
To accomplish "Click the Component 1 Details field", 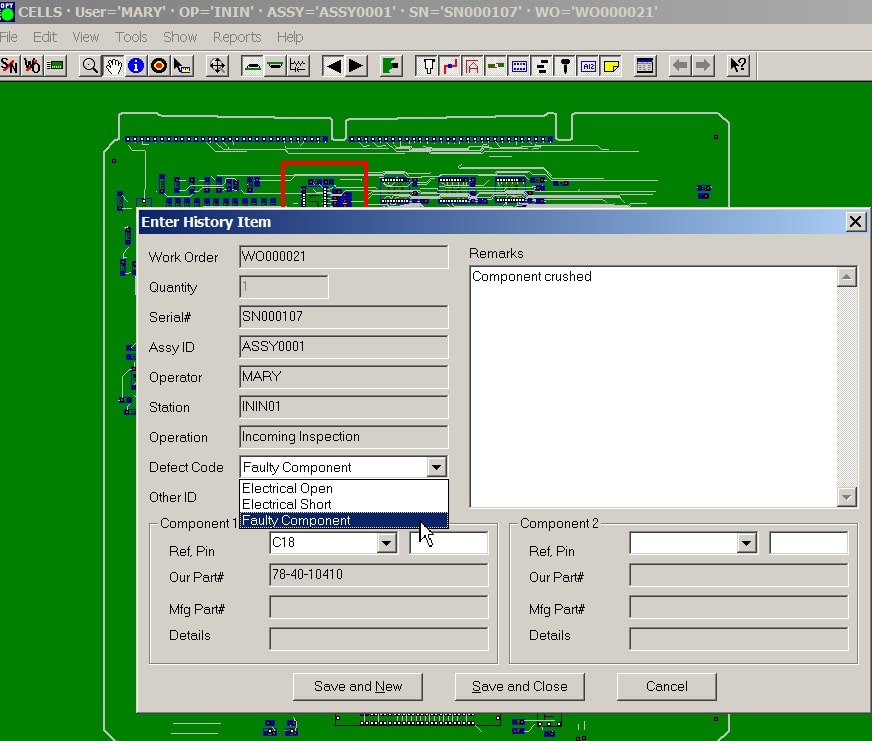I will point(379,639).
